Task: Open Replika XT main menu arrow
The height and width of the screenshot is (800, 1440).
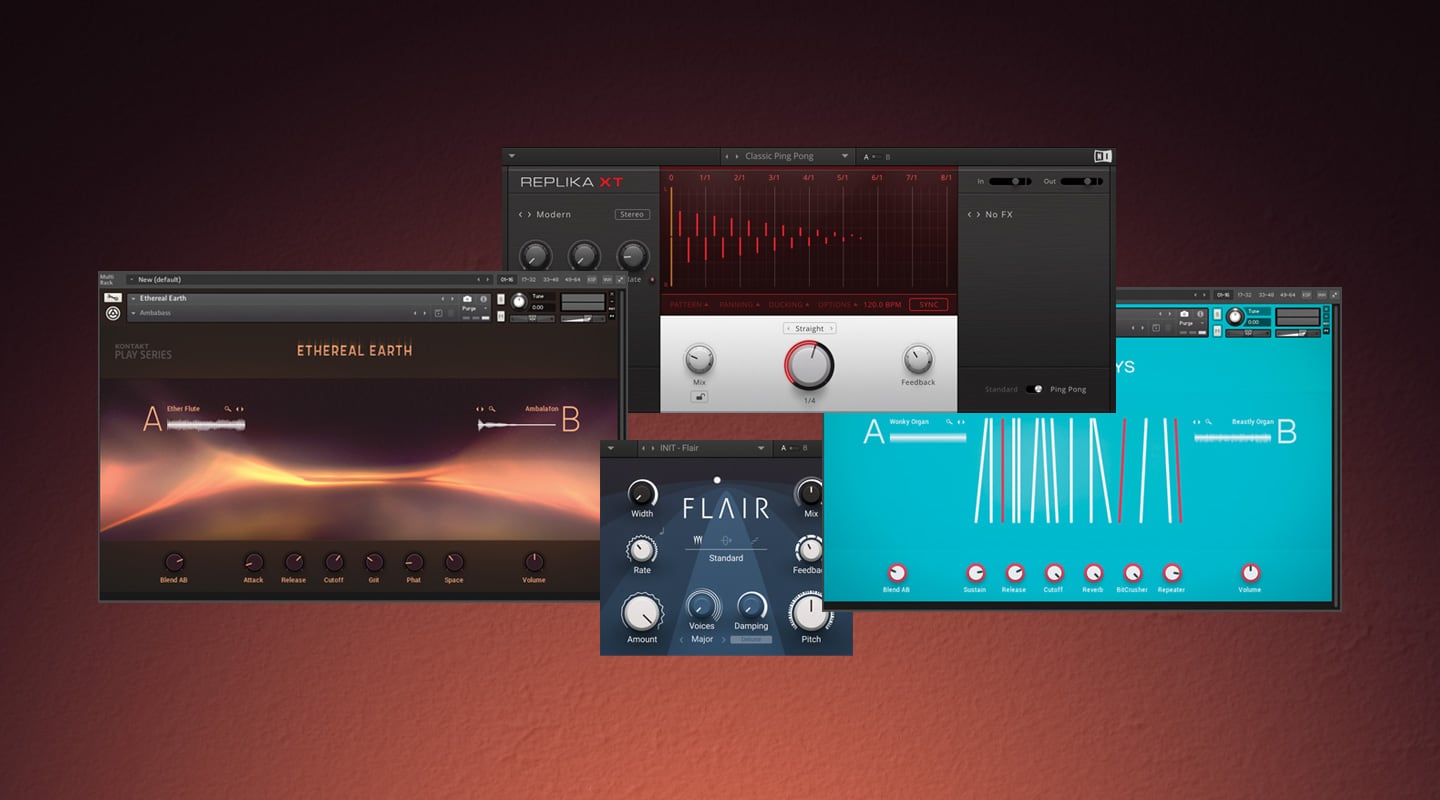Action: (512, 156)
